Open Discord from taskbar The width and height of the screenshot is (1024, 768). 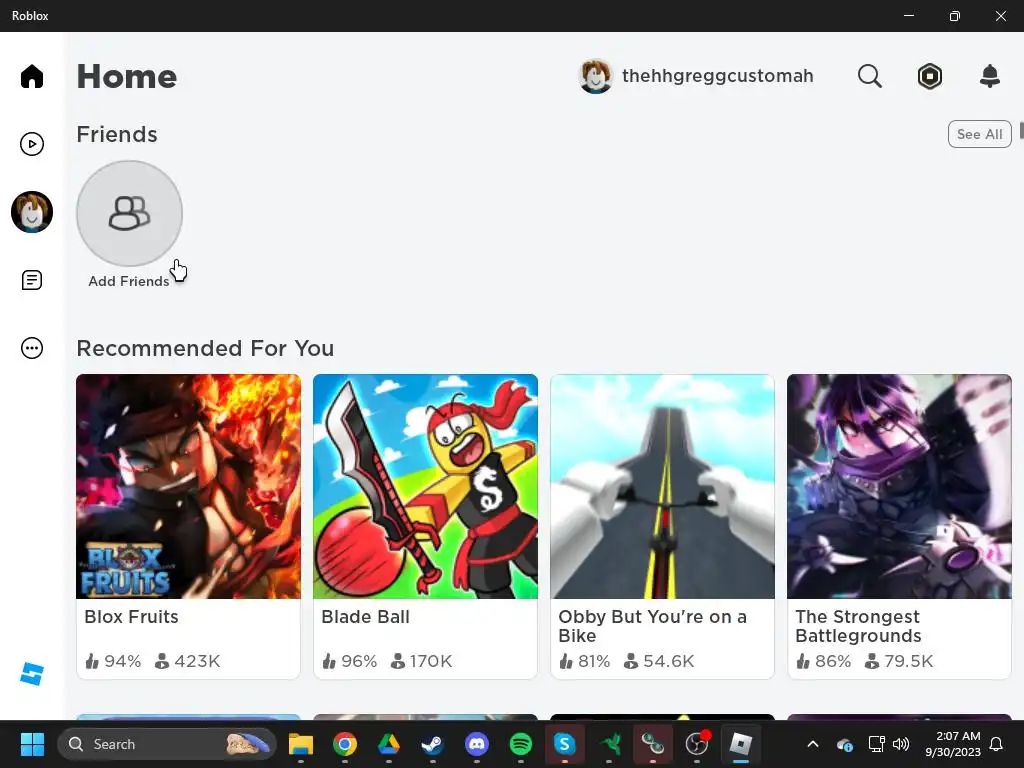[x=477, y=744]
